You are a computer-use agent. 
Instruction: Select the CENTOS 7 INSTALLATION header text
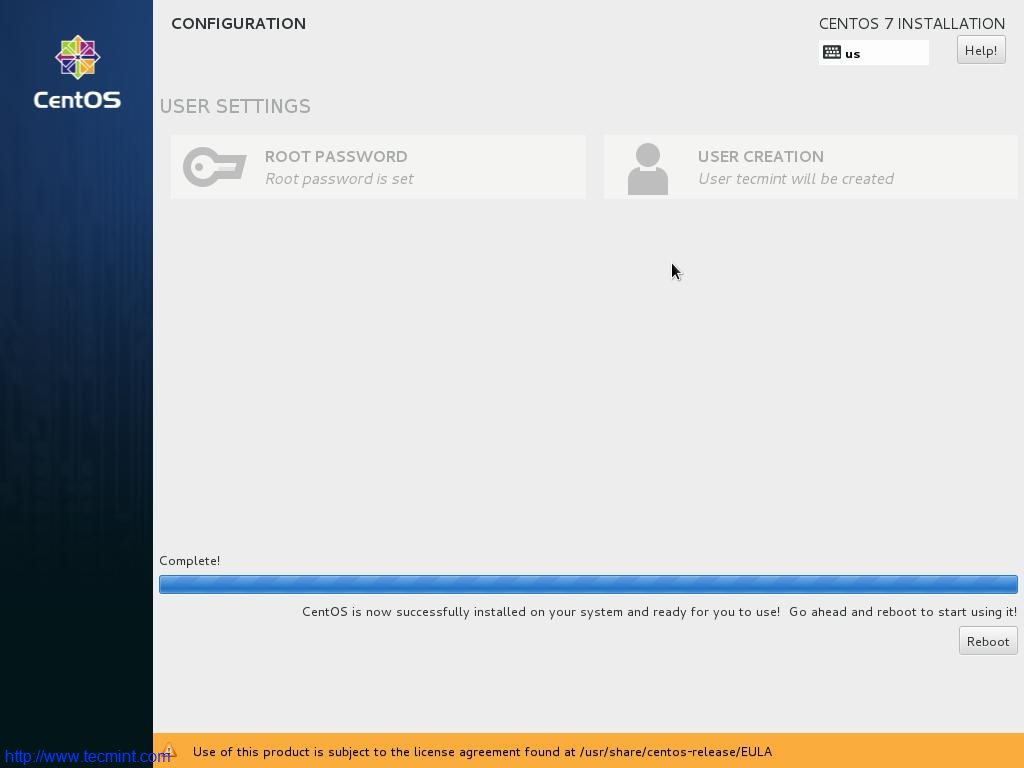pos(911,23)
